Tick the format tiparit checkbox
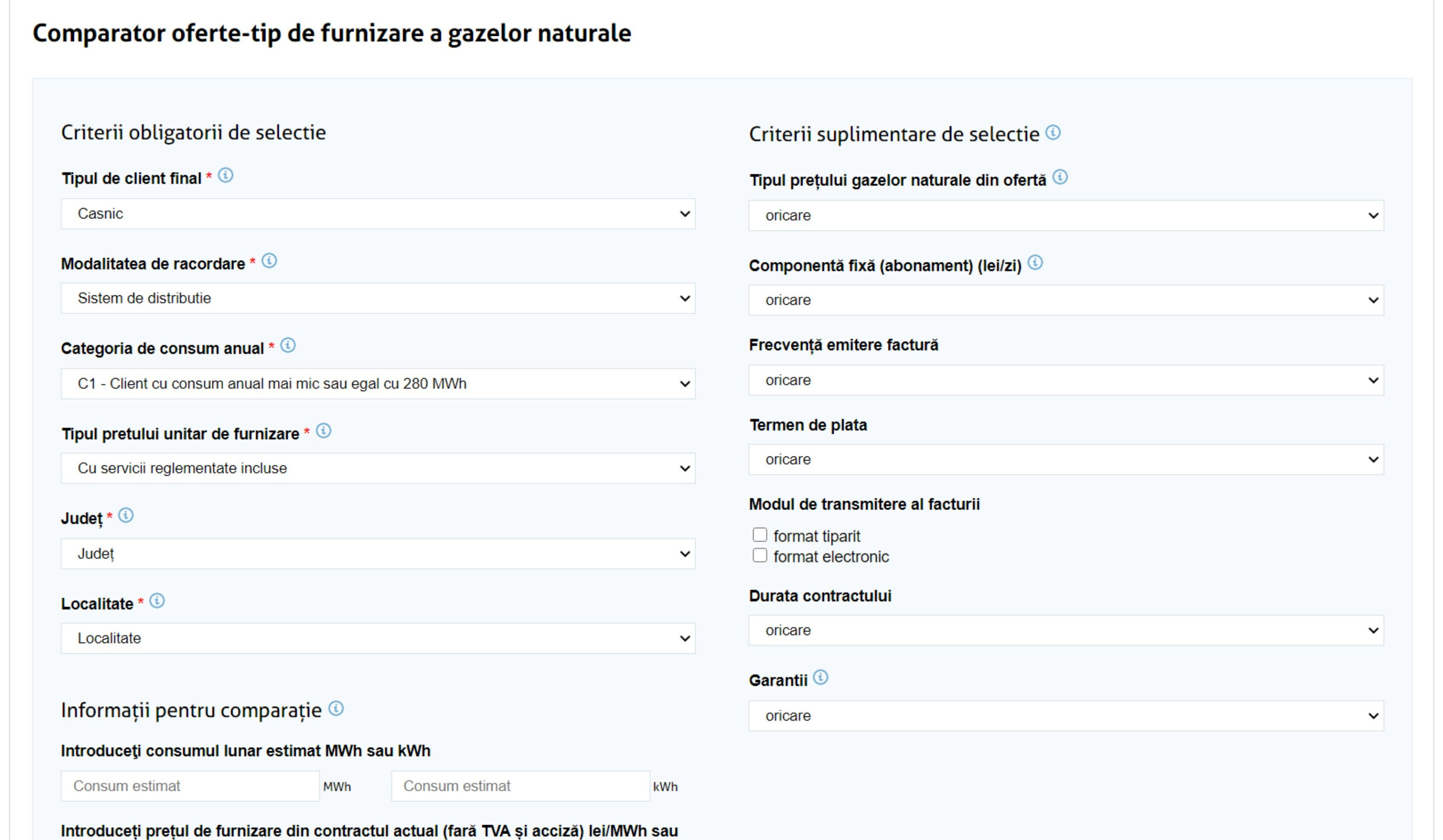The width and height of the screenshot is (1443, 840). [760, 535]
